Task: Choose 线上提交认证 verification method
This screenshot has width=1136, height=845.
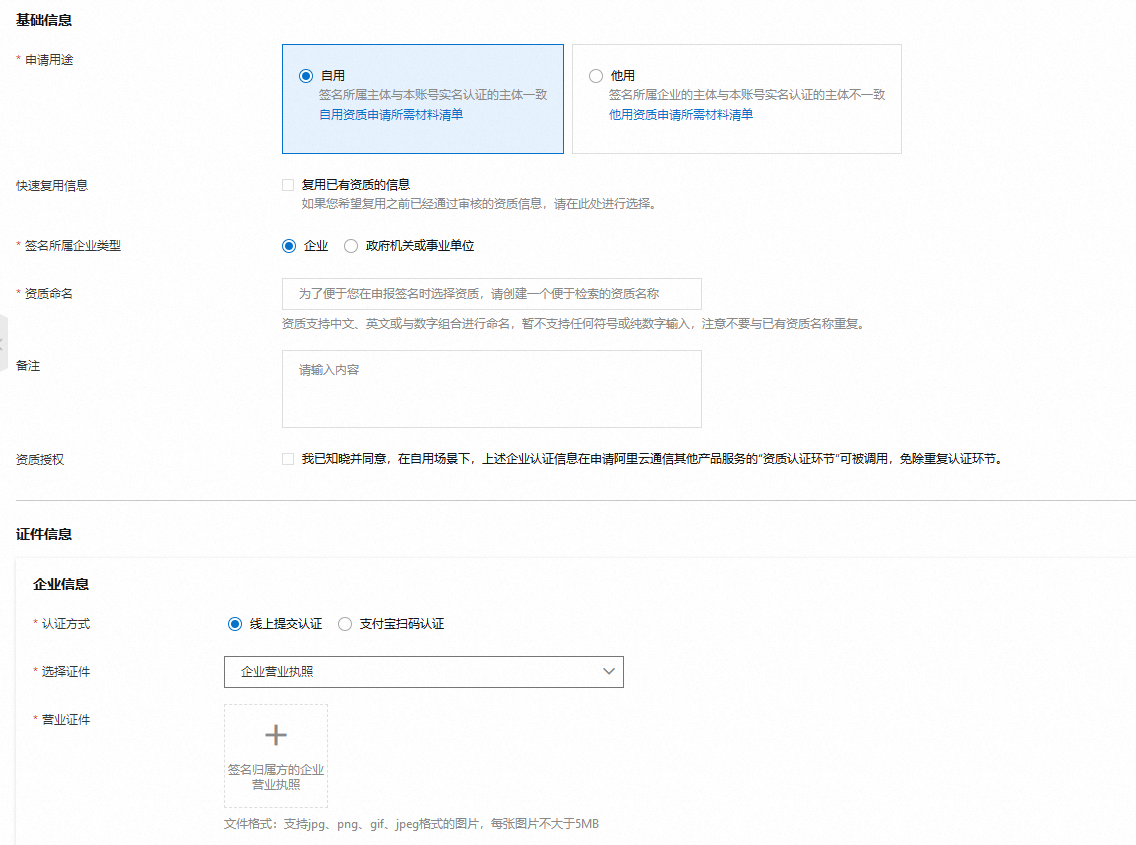Action: click(235, 624)
